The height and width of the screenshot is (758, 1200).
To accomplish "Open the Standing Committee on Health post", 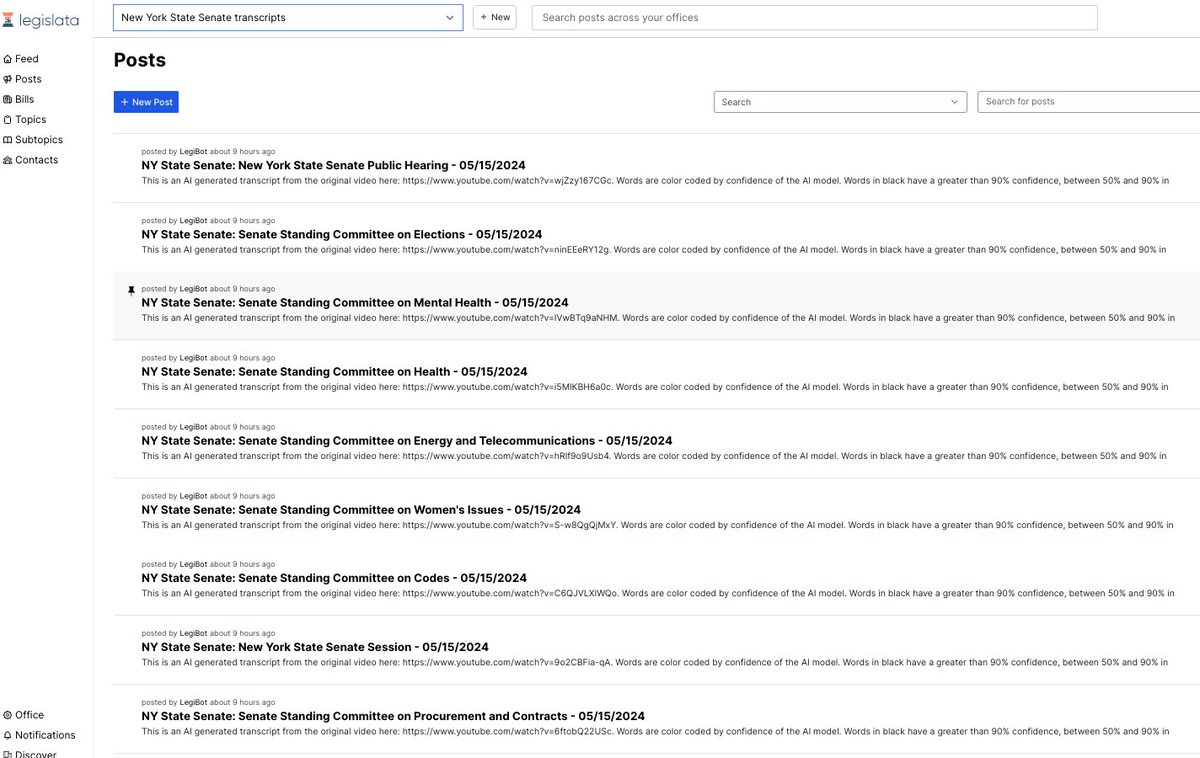I will 334,372.
